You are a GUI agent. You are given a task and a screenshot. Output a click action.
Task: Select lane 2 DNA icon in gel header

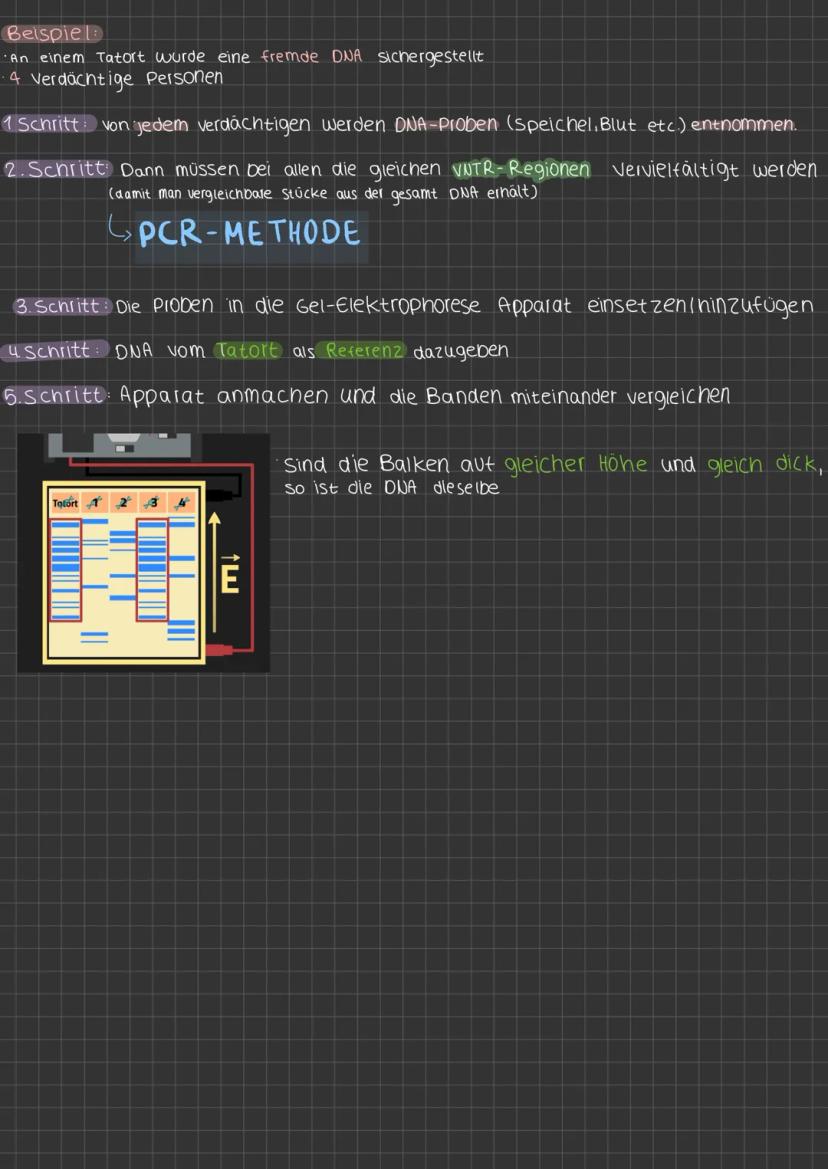[124, 503]
